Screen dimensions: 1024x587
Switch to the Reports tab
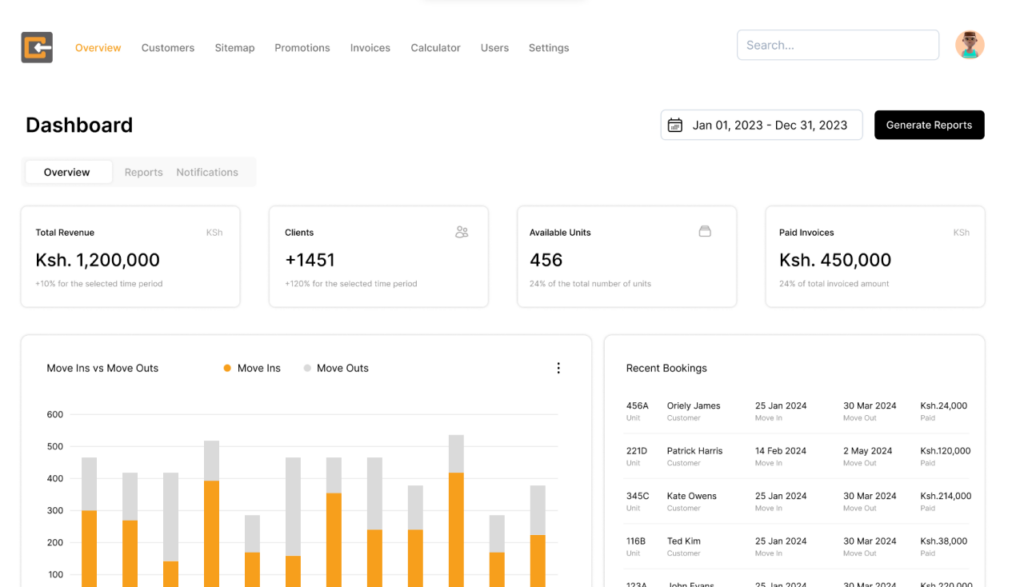click(x=143, y=172)
